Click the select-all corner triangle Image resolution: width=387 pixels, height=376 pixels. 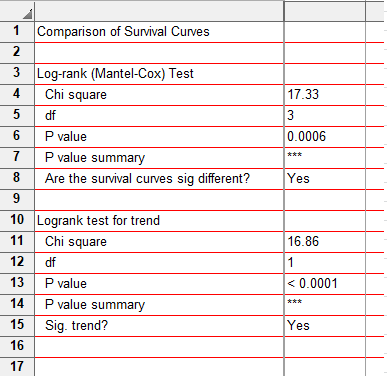coord(28,14)
